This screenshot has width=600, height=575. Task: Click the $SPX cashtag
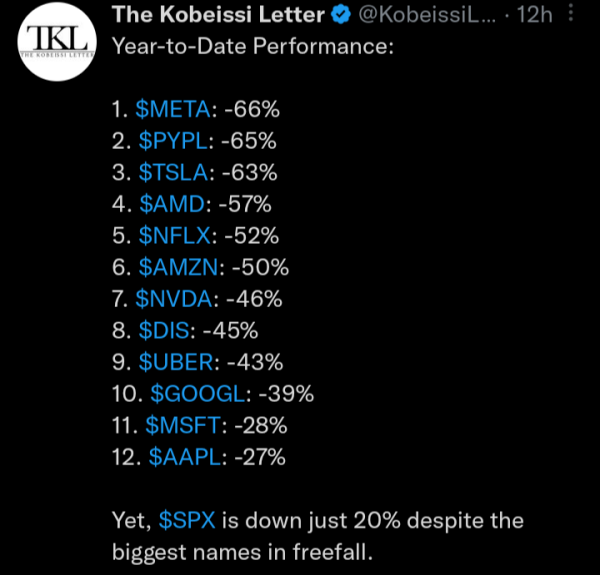pyautogui.click(x=187, y=520)
